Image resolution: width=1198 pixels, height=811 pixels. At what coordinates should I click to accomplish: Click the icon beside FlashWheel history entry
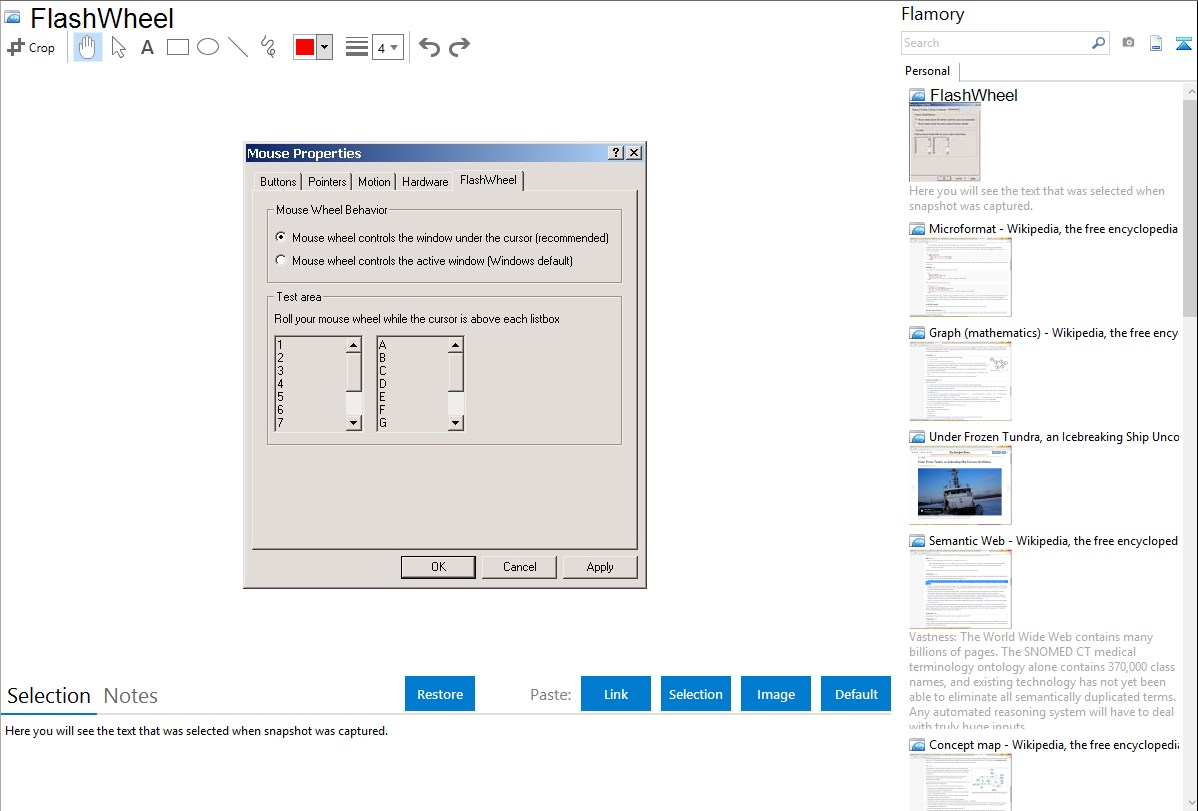917,96
